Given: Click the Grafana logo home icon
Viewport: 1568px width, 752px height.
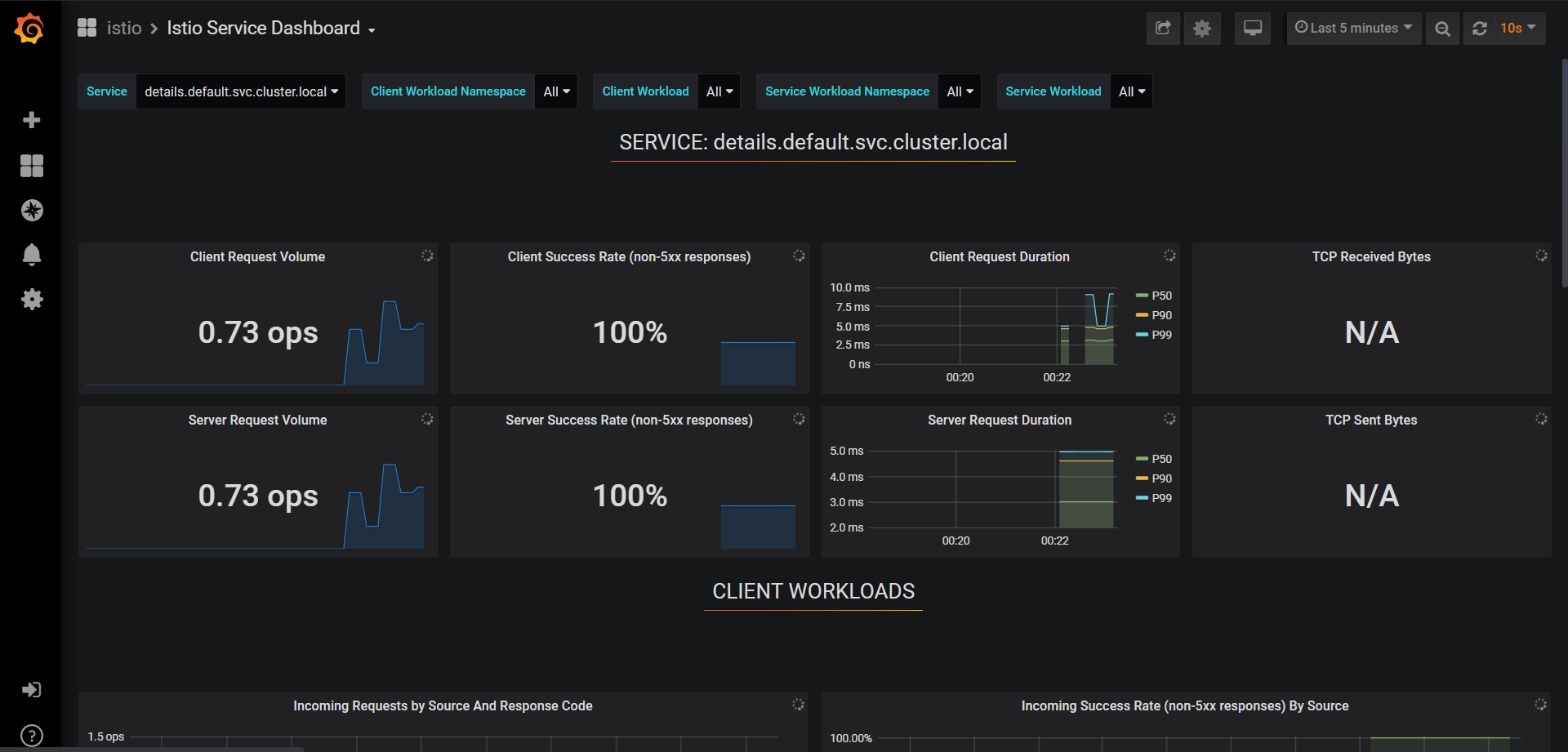Looking at the screenshot, I should [x=30, y=29].
